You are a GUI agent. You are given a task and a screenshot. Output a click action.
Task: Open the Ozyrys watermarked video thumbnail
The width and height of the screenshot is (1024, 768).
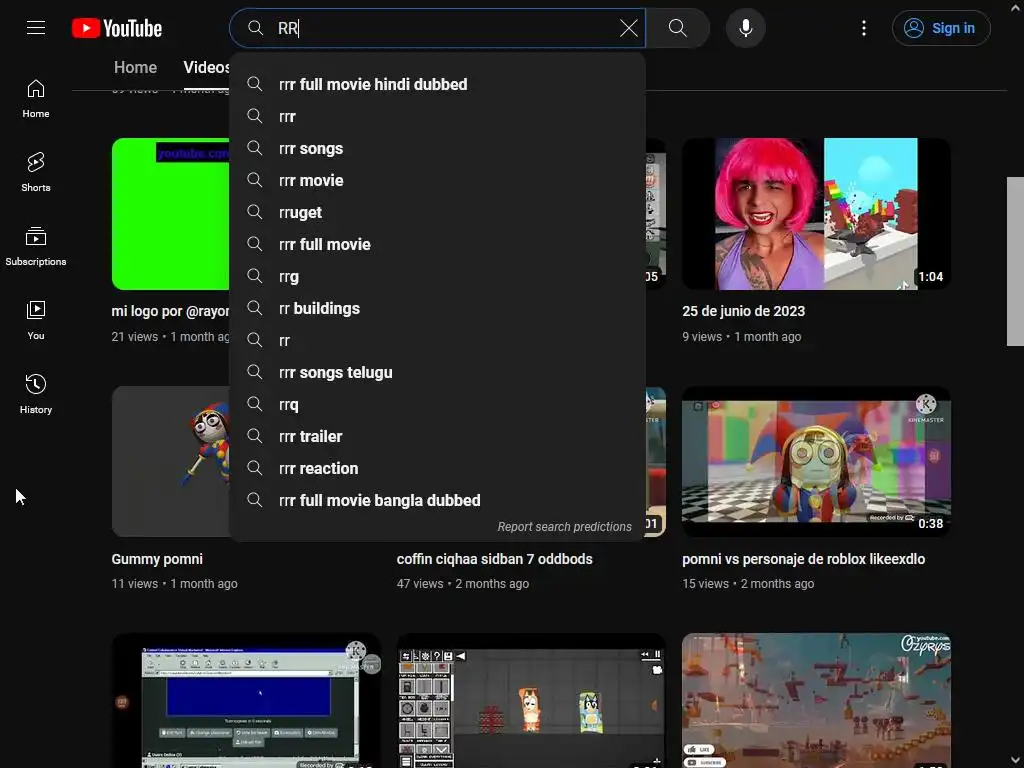[816, 701]
